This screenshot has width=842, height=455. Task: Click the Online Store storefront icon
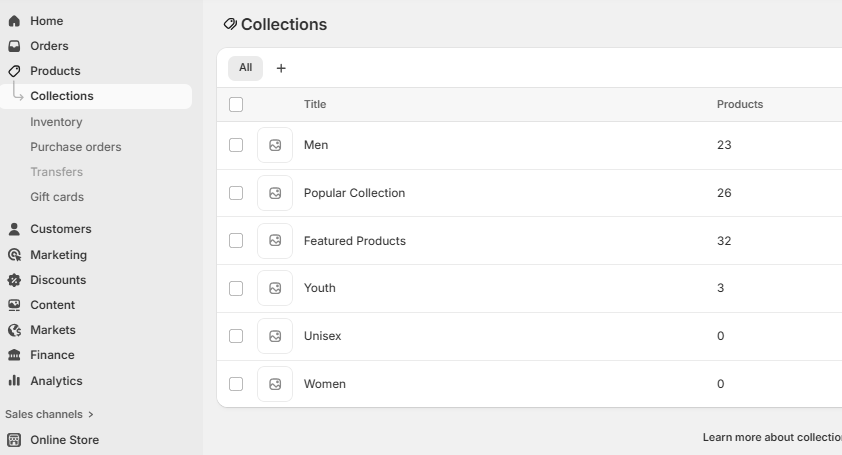coord(14,440)
